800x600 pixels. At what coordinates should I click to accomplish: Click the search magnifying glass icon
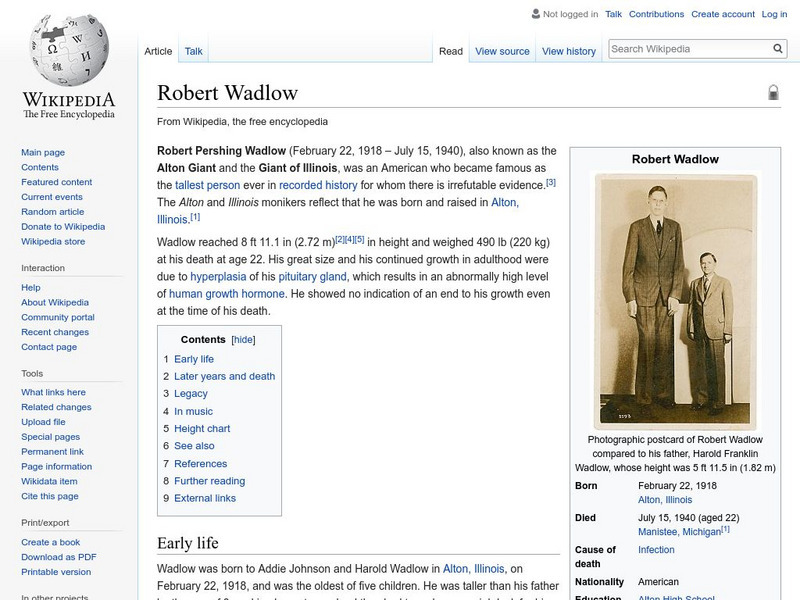click(778, 47)
